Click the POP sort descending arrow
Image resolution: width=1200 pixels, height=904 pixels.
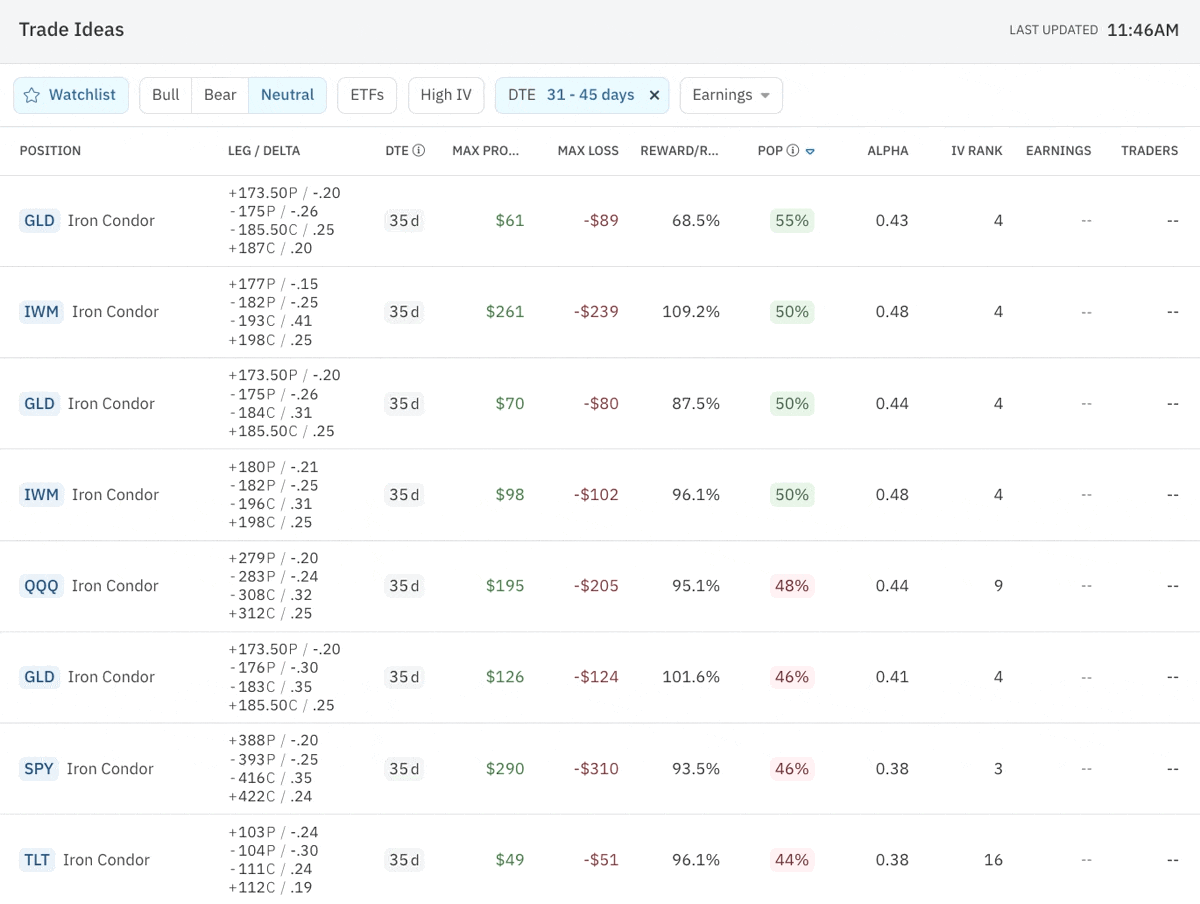810,152
